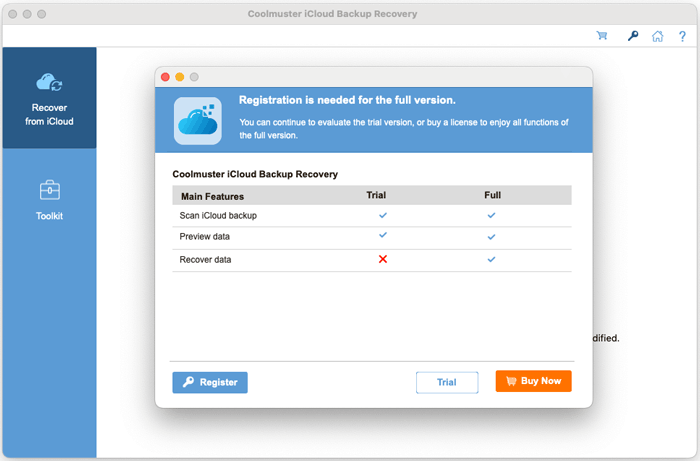Click the orange Buy Now button

coord(533,381)
